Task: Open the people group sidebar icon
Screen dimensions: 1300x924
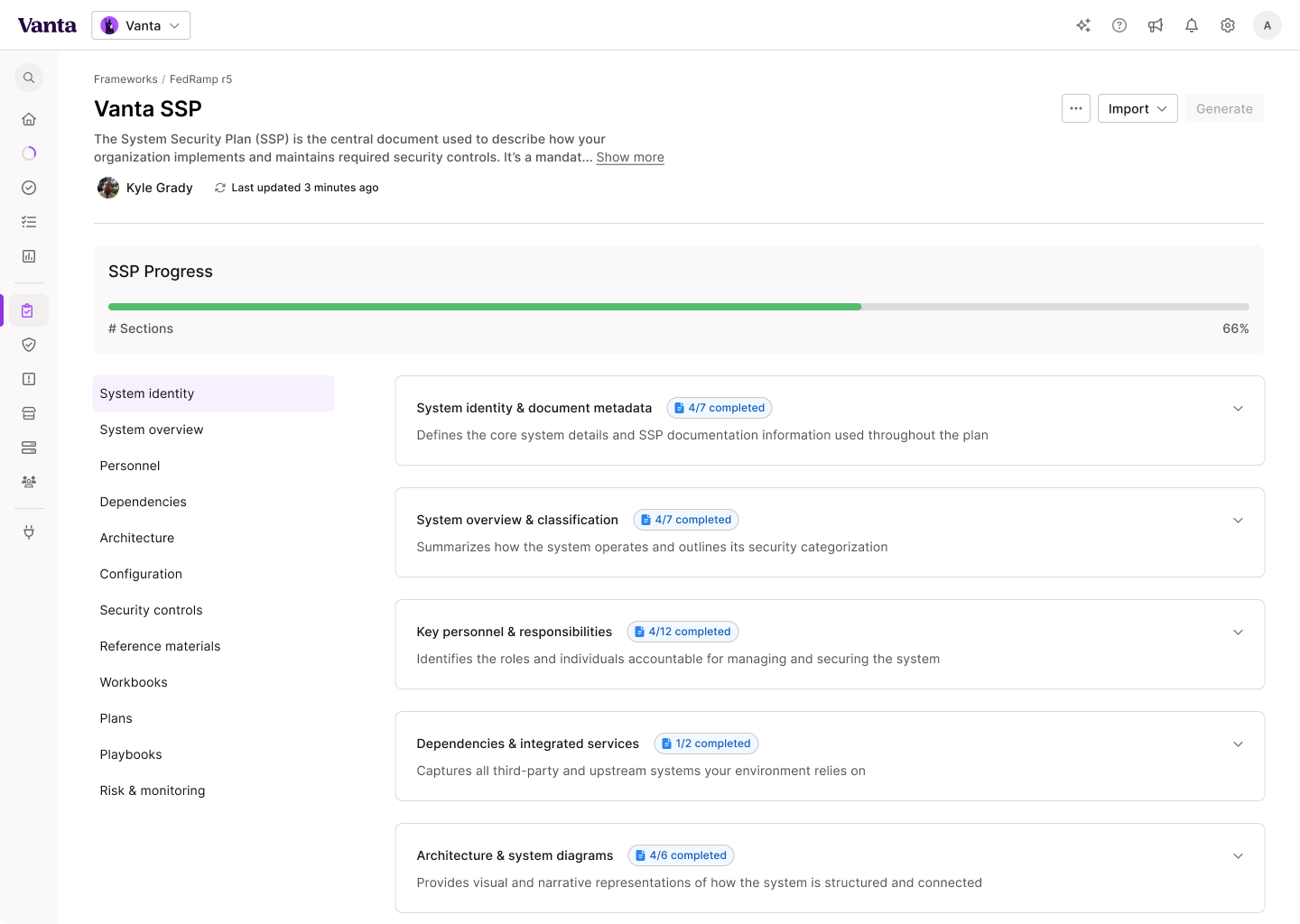Action: [x=29, y=482]
